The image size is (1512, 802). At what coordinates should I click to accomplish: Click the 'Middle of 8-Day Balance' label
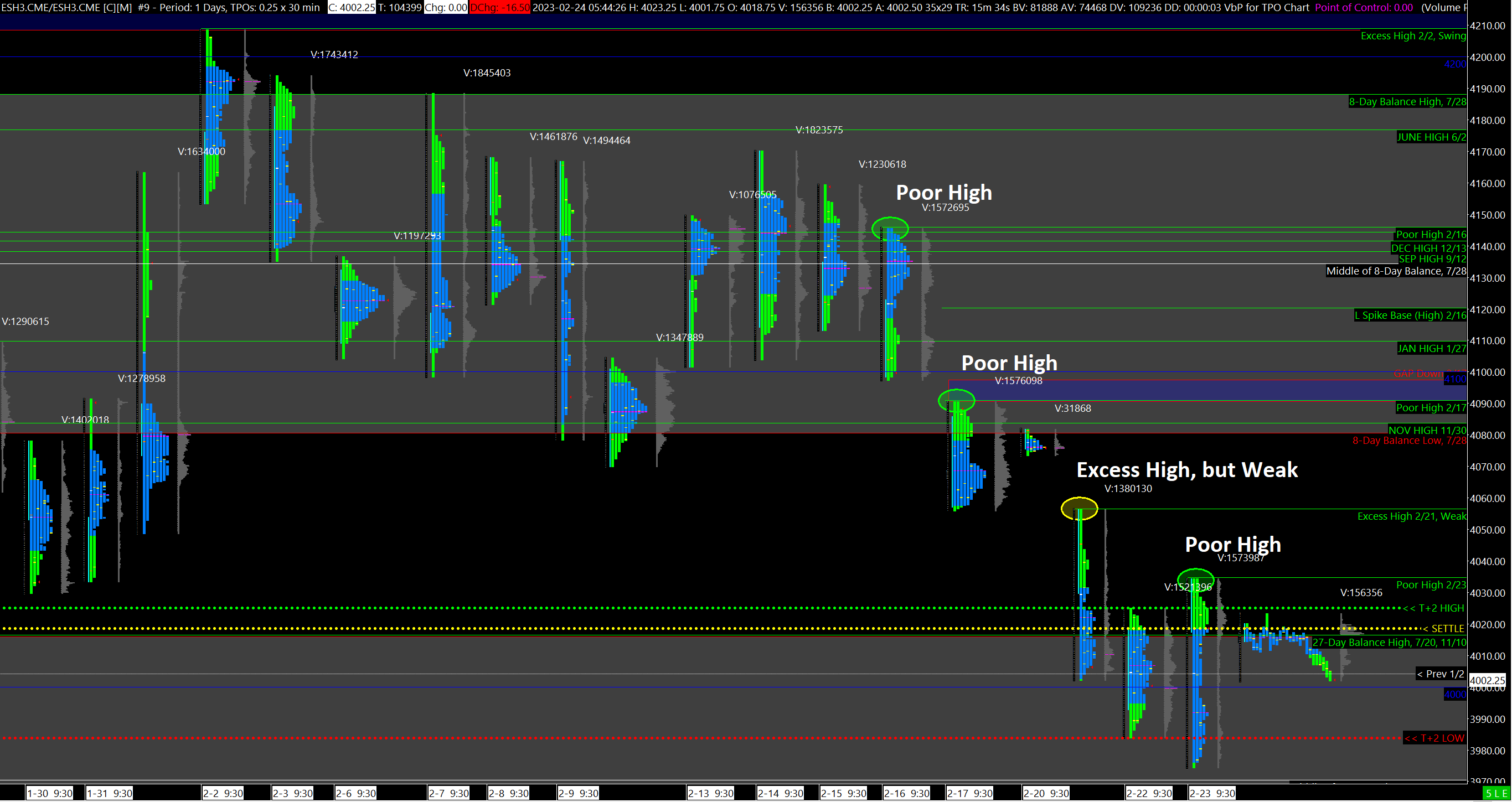1396,271
